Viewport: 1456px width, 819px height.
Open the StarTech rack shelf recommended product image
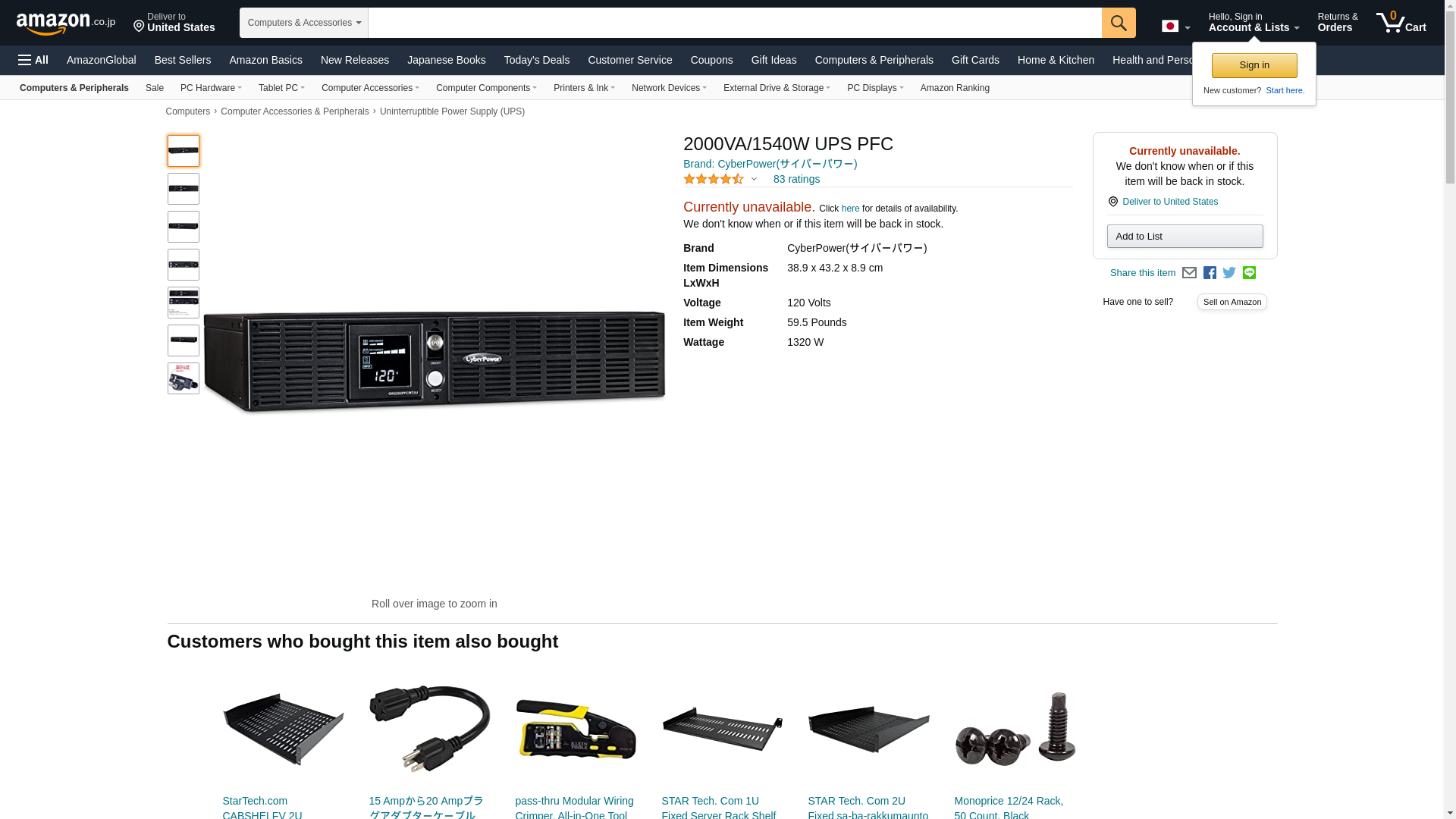(283, 730)
